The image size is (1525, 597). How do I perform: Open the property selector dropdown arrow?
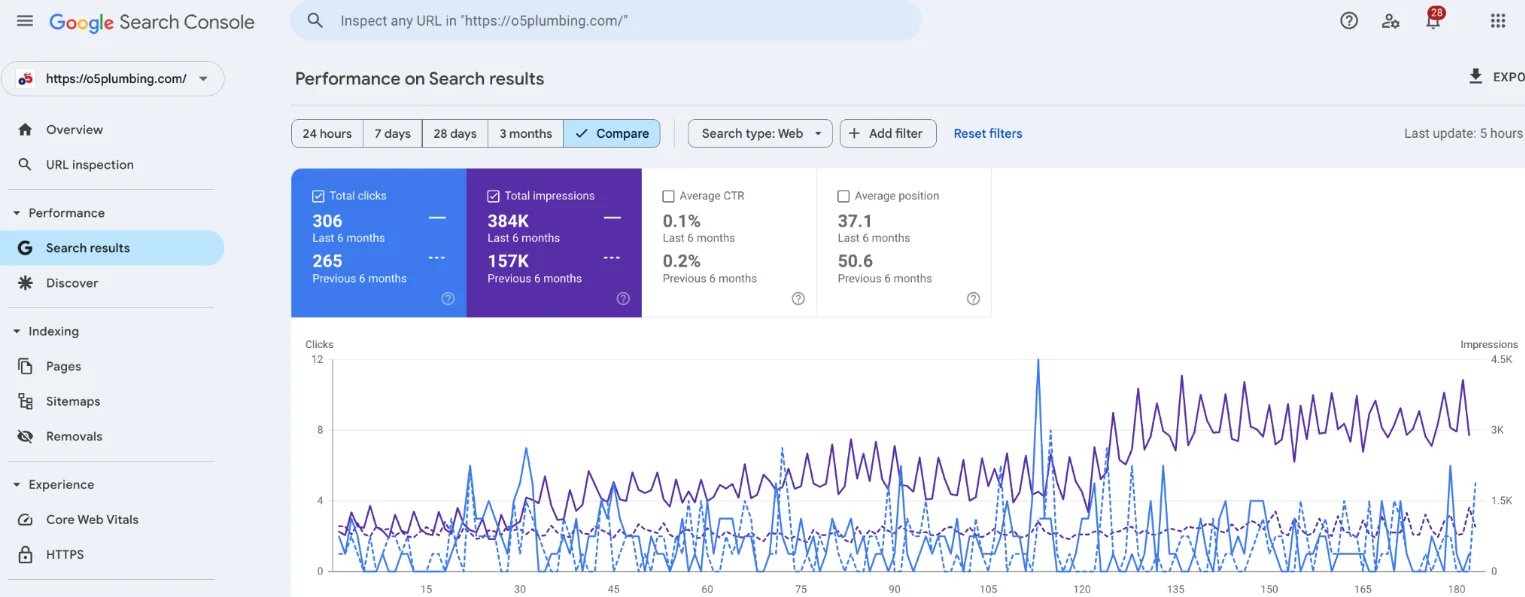(x=204, y=79)
